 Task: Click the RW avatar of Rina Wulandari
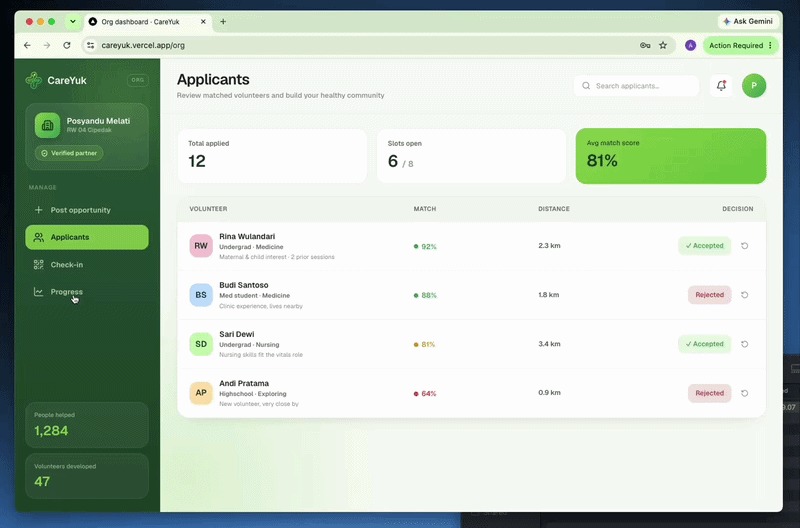201,246
